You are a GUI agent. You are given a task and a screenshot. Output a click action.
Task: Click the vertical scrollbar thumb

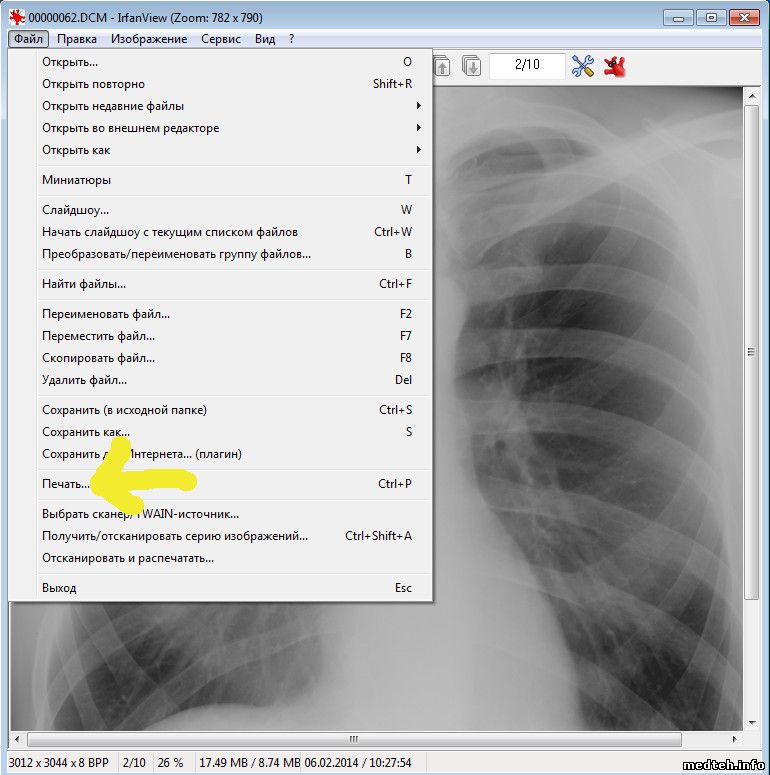click(x=752, y=350)
